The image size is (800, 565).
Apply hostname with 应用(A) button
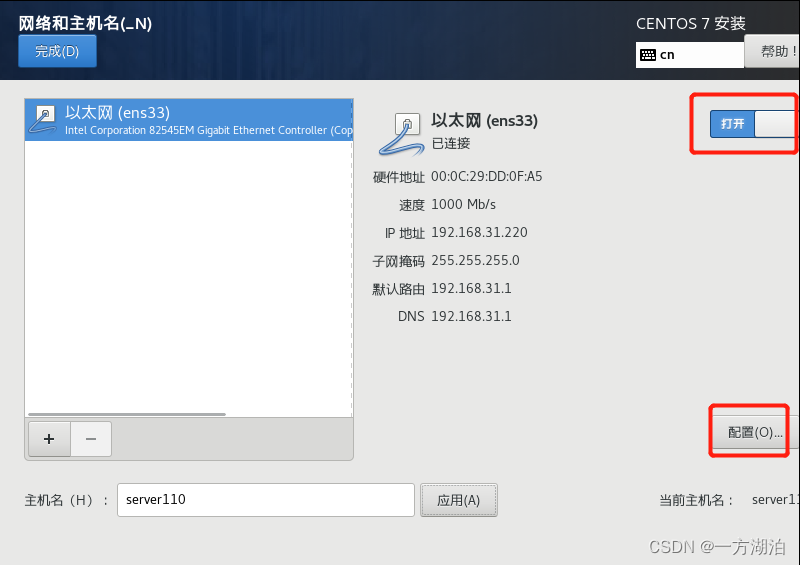459,500
